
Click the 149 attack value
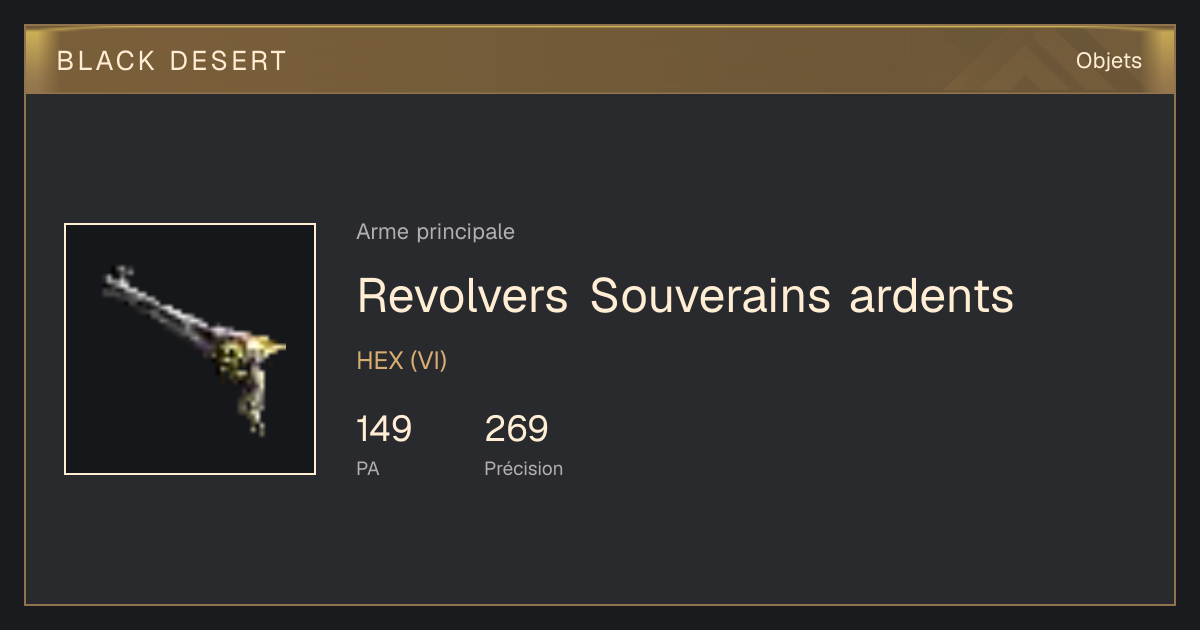(384, 429)
